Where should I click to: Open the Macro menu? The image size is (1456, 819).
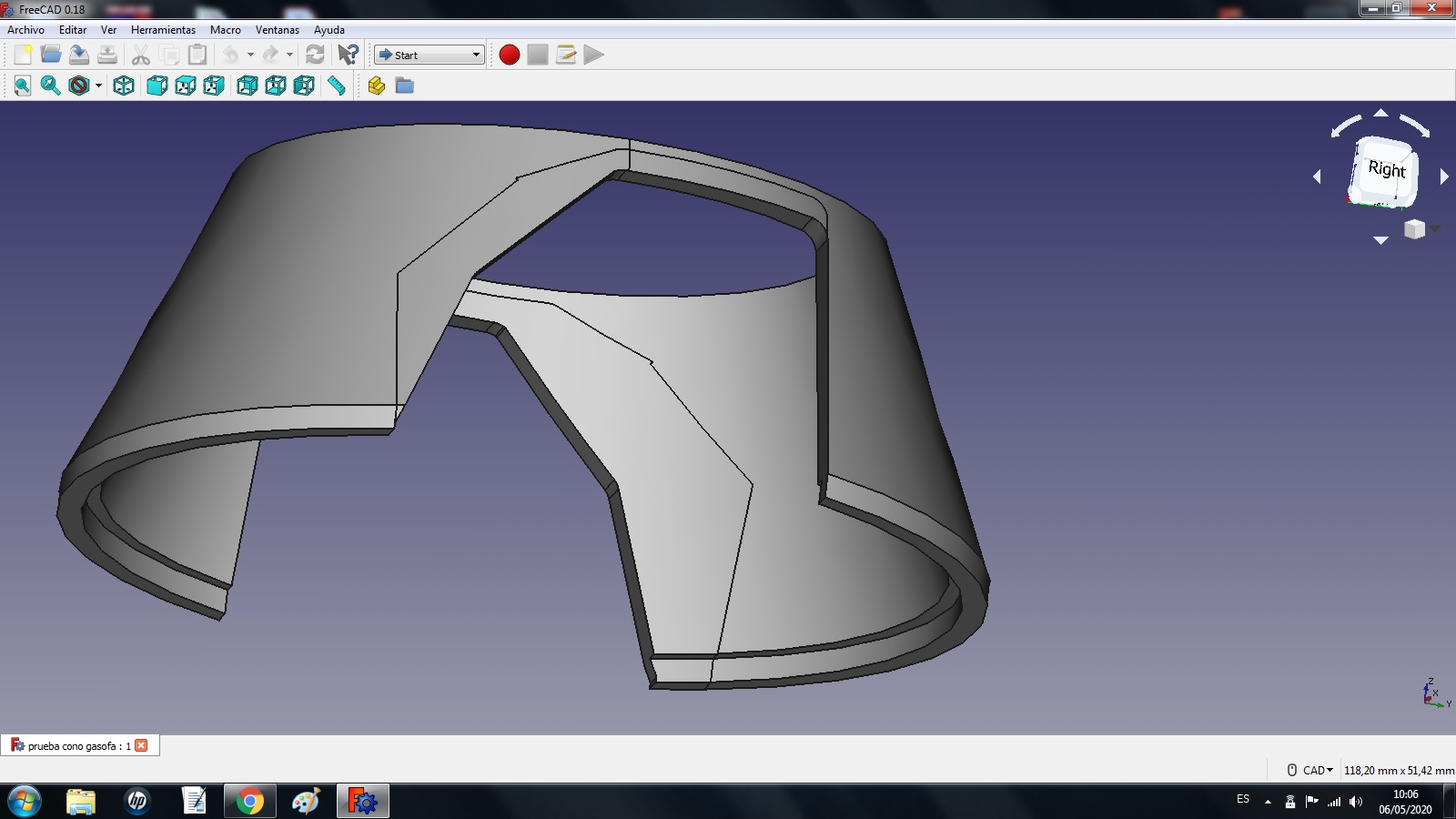point(225,30)
